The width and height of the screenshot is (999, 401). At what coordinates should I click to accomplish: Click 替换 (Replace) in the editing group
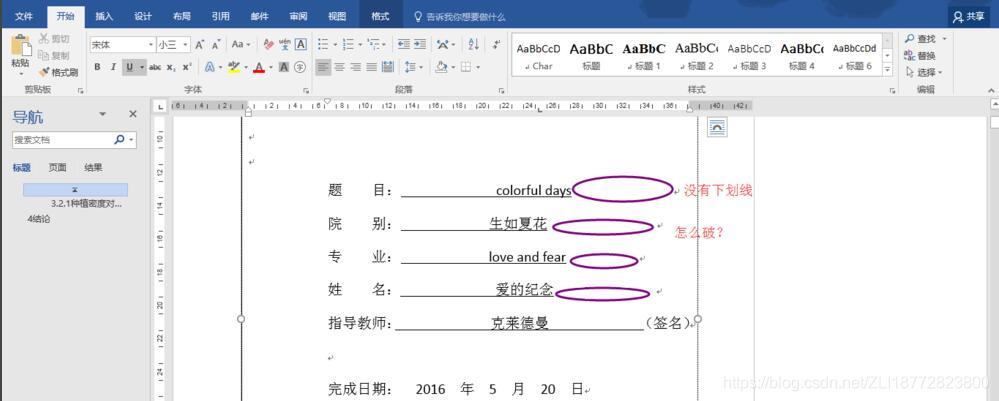point(920,56)
